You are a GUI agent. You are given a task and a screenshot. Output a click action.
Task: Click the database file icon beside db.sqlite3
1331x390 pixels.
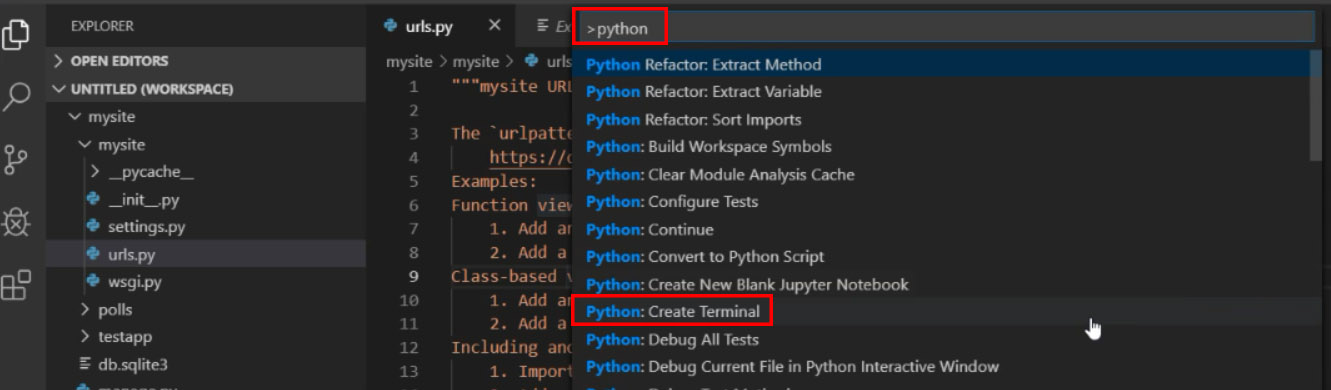click(86, 364)
